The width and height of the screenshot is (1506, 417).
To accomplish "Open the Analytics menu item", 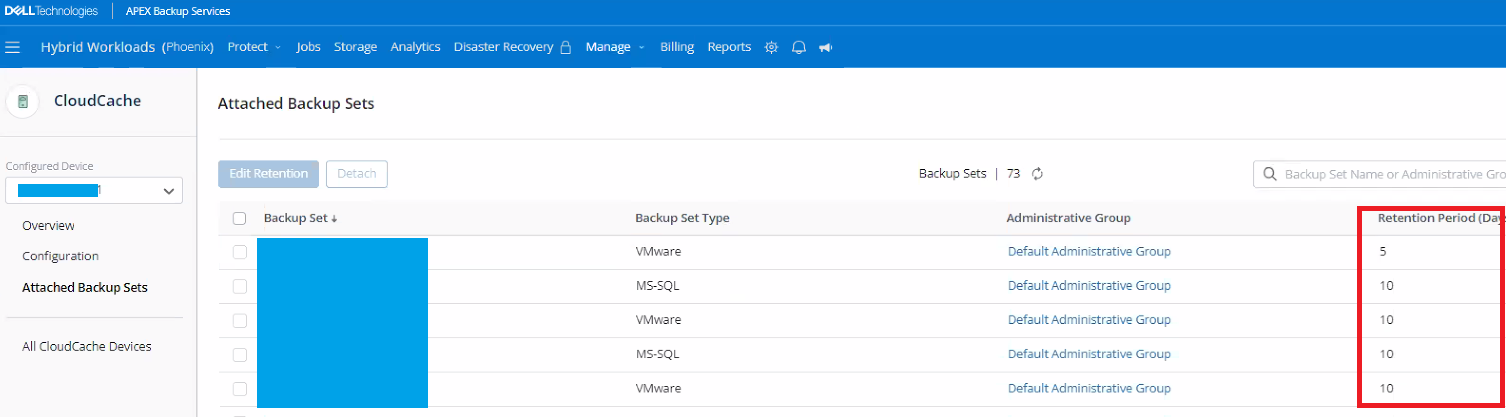I will (415, 47).
